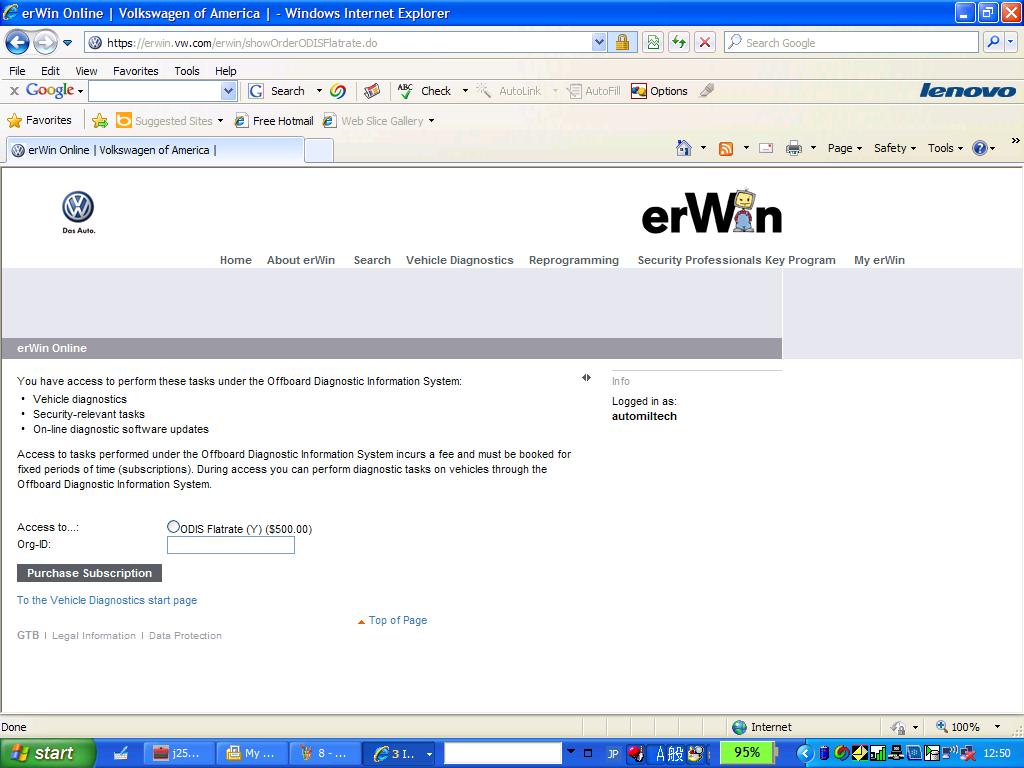Open the Legal Information footer link
This screenshot has width=1024, height=768.
point(94,635)
